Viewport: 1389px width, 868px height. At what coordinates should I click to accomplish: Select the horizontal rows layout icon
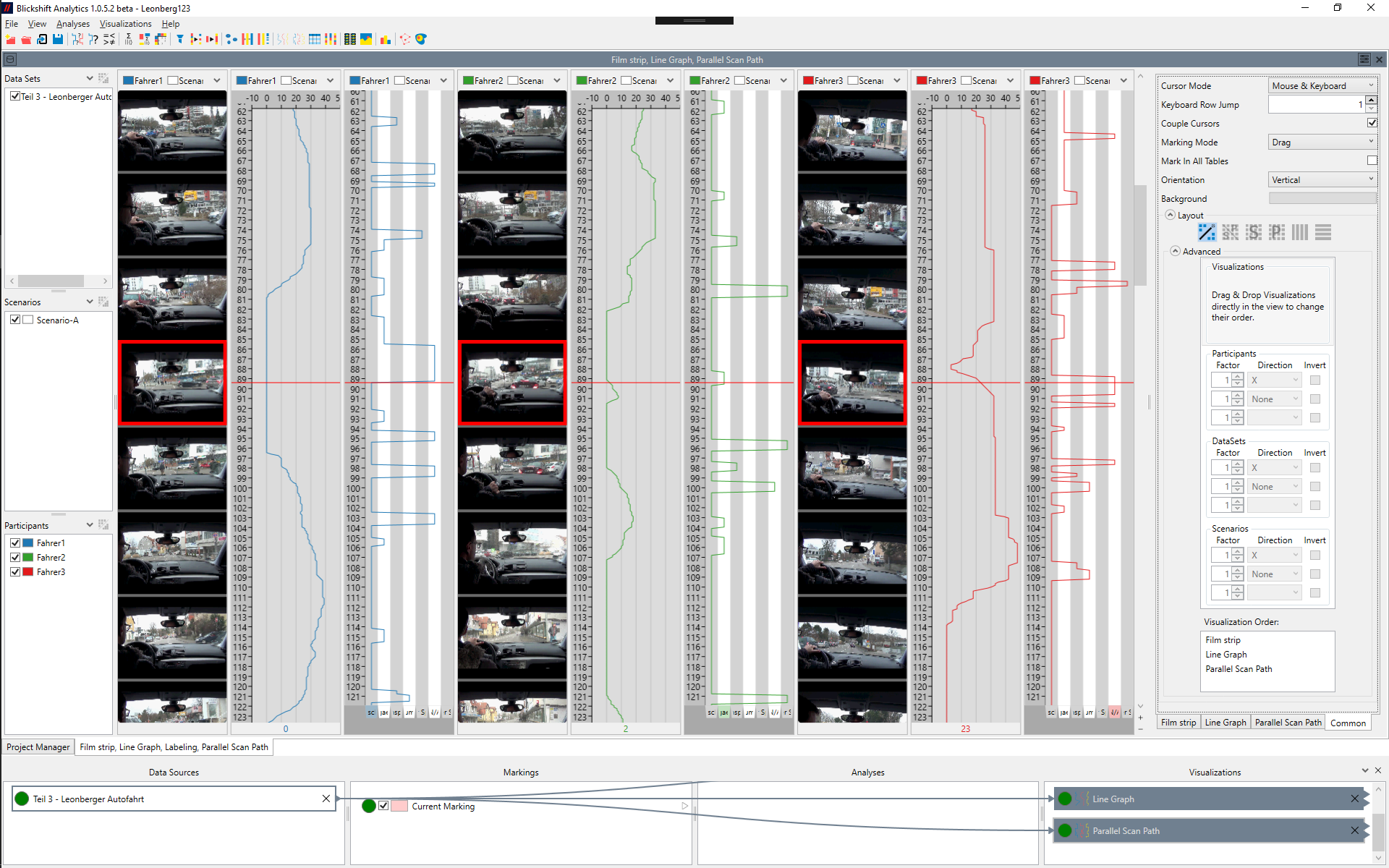coord(1323,232)
